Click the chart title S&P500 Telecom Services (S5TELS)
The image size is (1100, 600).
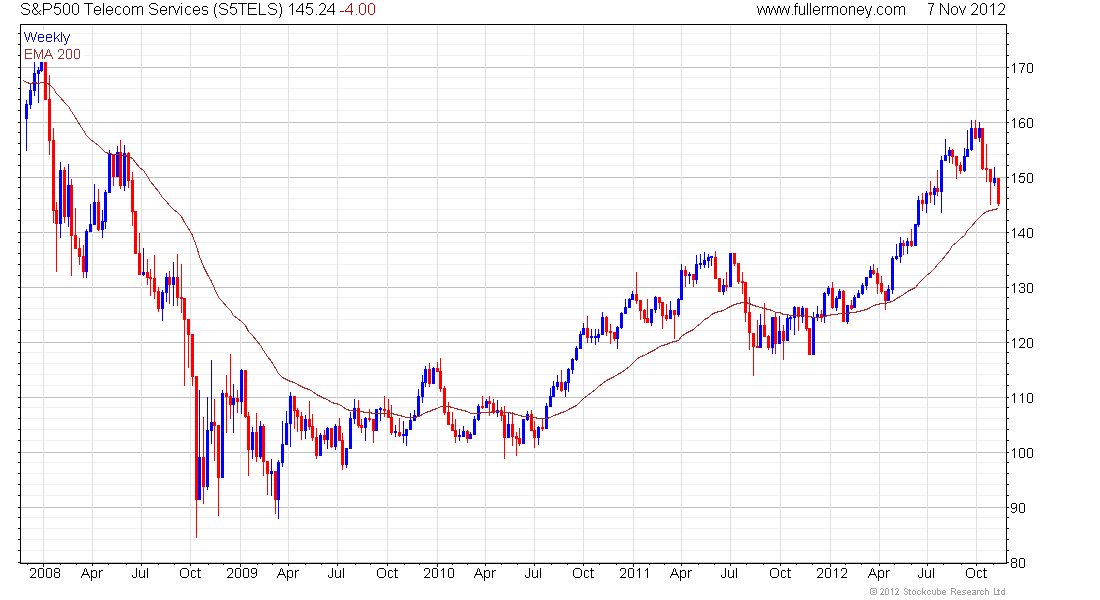[152, 10]
